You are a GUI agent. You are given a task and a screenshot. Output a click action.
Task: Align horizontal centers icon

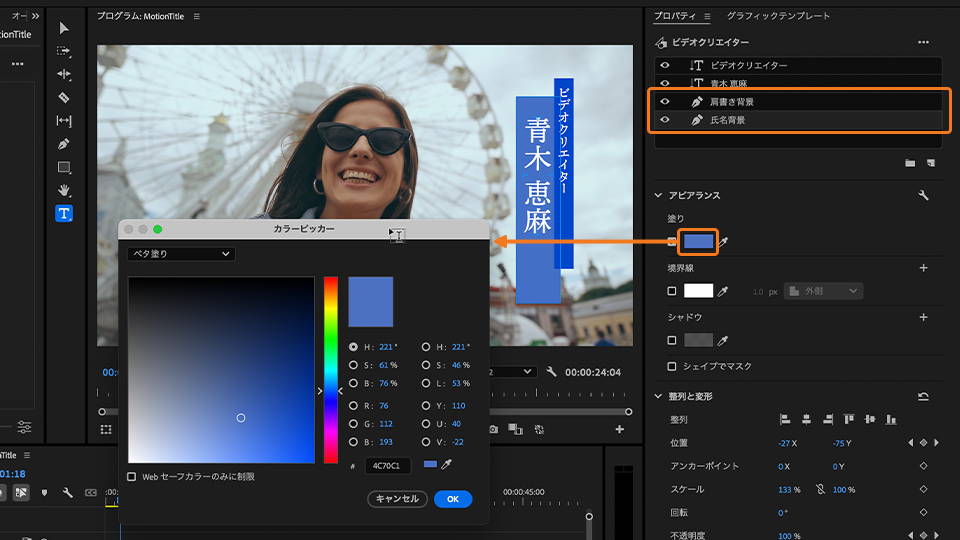pos(806,419)
